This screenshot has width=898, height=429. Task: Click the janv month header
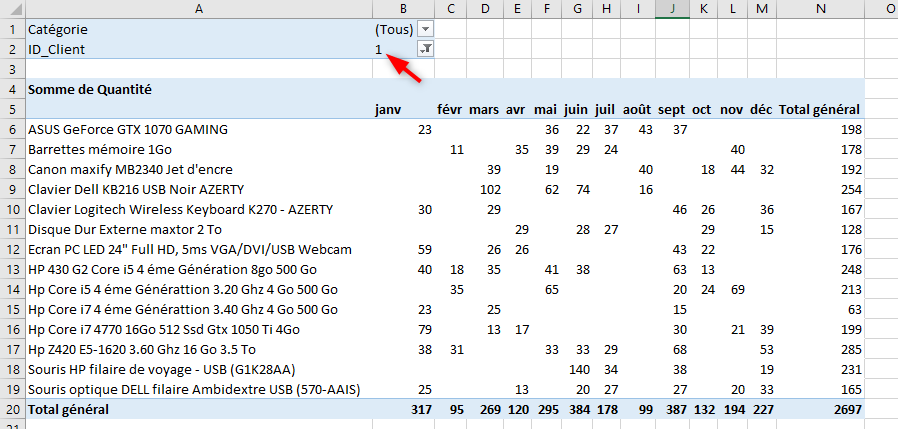[x=388, y=109]
